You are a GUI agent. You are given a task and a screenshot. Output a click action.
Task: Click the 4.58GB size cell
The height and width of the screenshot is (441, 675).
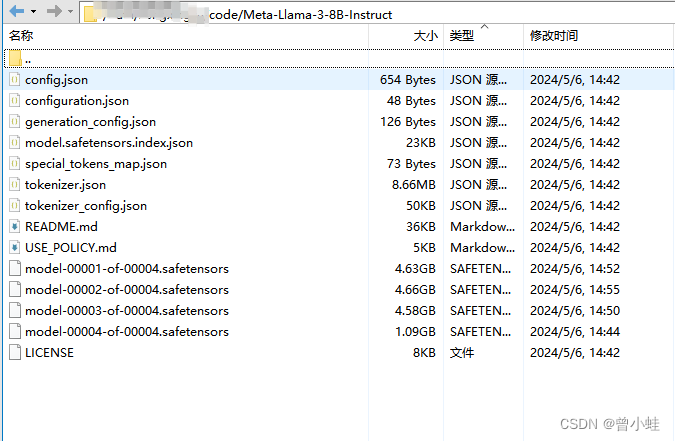[415, 311]
